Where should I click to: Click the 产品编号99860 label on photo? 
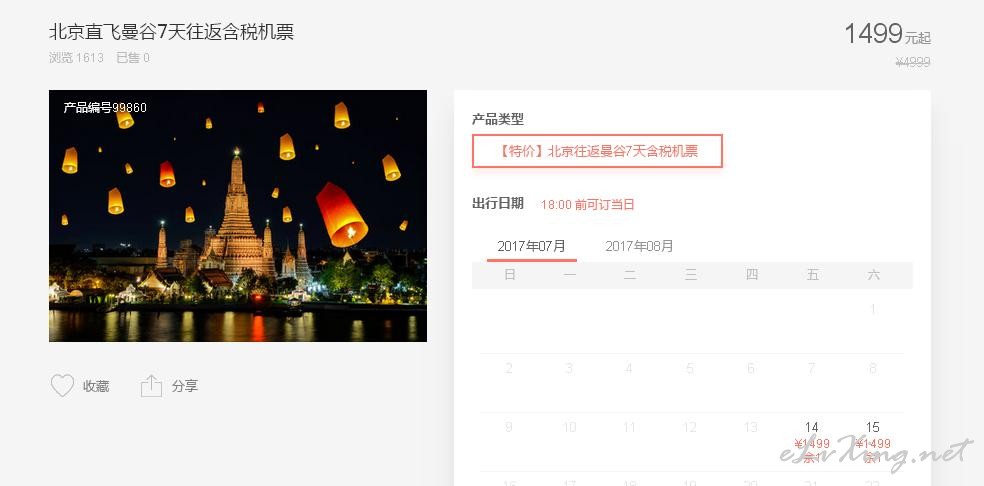pyautogui.click(x=105, y=108)
